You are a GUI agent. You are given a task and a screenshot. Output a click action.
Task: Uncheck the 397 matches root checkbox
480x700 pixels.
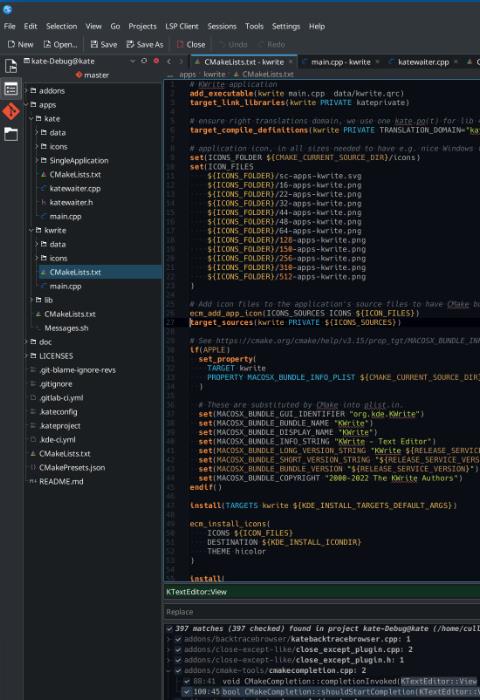169,629
